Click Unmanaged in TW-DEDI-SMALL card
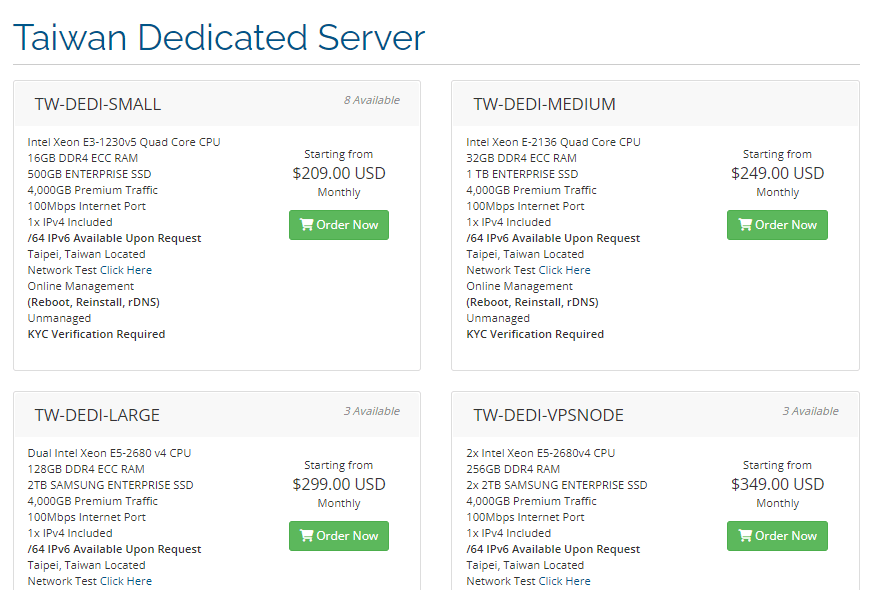 pyautogui.click(x=59, y=318)
